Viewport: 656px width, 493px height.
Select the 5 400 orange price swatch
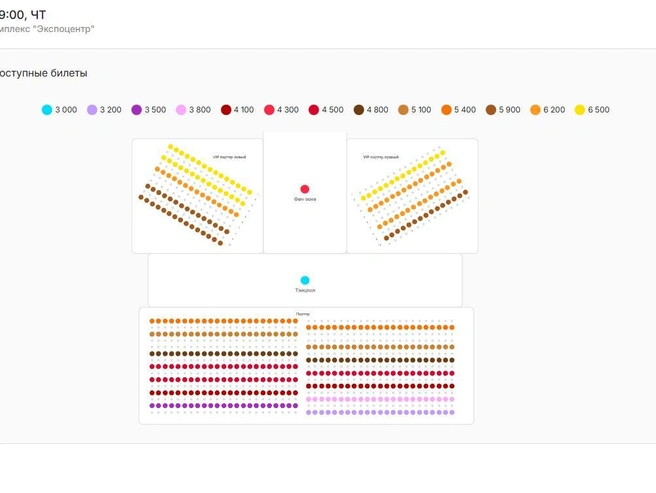[x=459, y=110]
